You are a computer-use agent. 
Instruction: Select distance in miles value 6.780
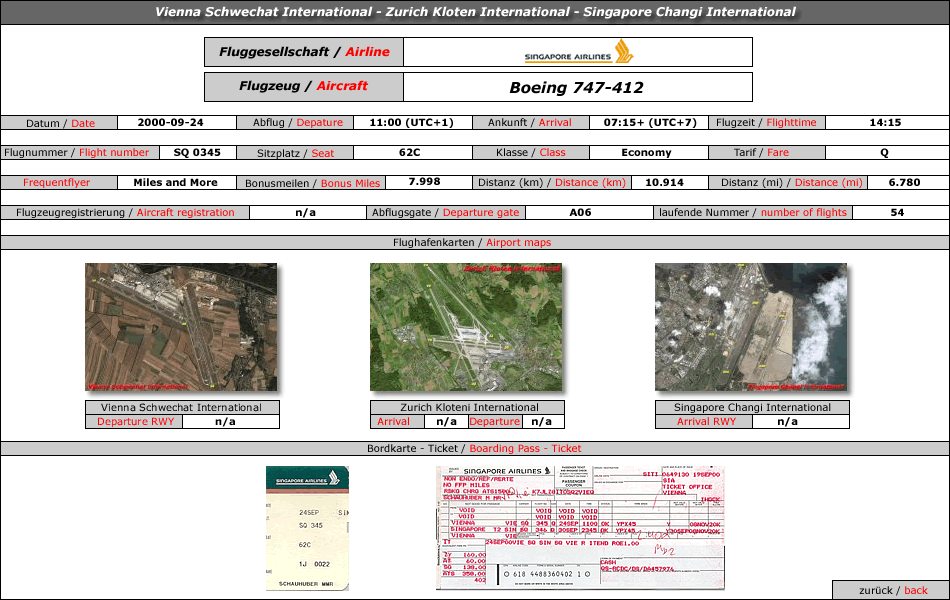coord(904,182)
